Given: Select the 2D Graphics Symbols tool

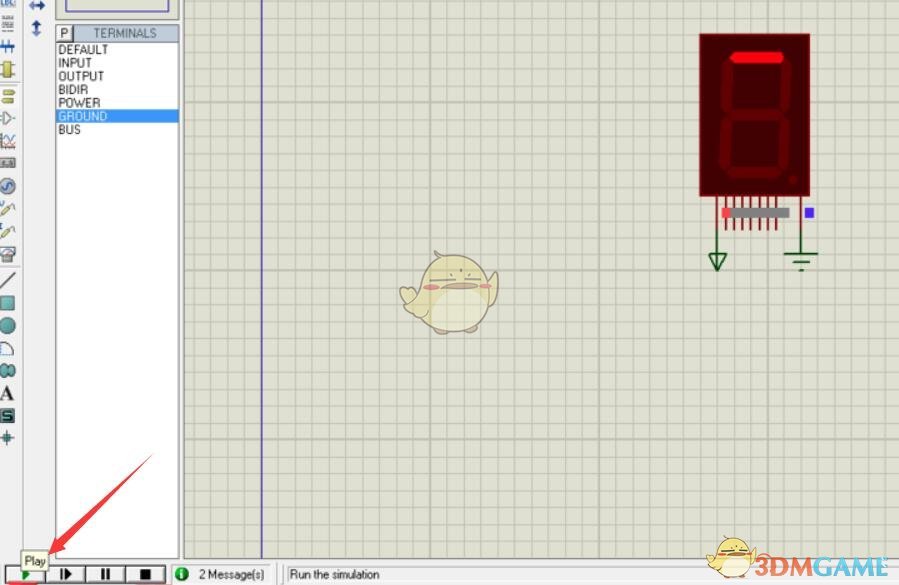Looking at the screenshot, I should click(x=7, y=416).
